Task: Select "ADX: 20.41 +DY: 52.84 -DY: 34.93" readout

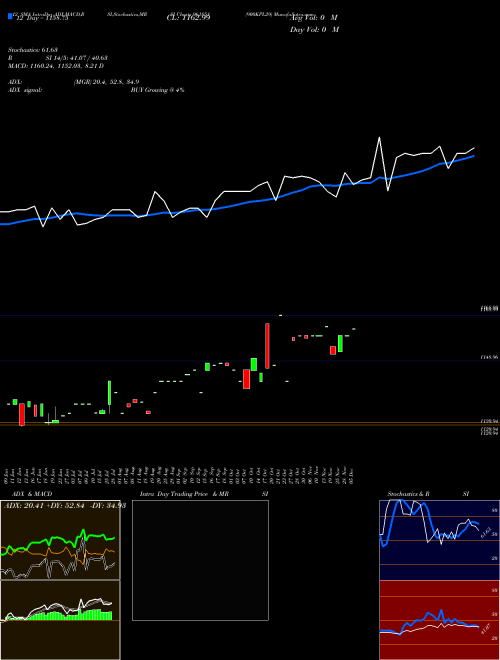Action: tap(65, 506)
